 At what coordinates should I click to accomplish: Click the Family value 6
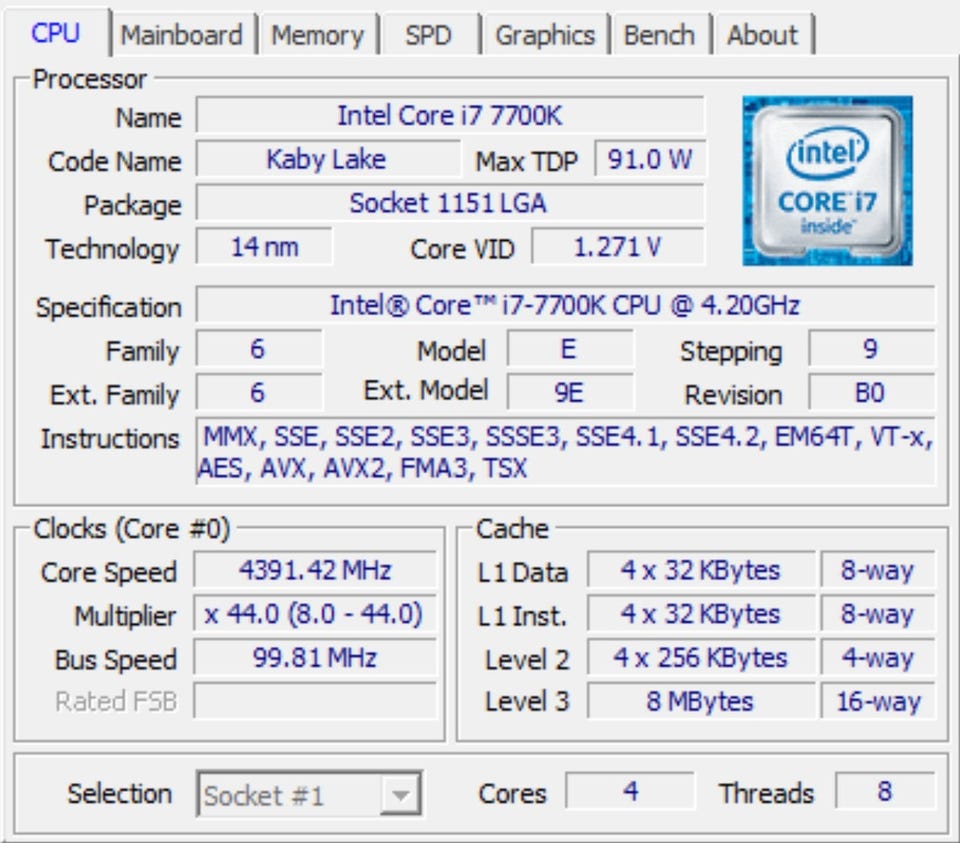click(x=258, y=349)
